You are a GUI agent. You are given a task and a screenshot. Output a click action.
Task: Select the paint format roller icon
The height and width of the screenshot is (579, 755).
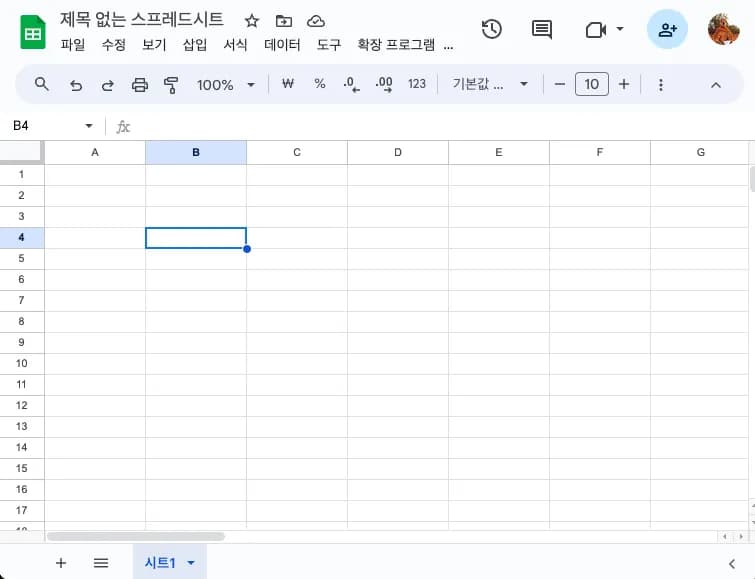171,85
